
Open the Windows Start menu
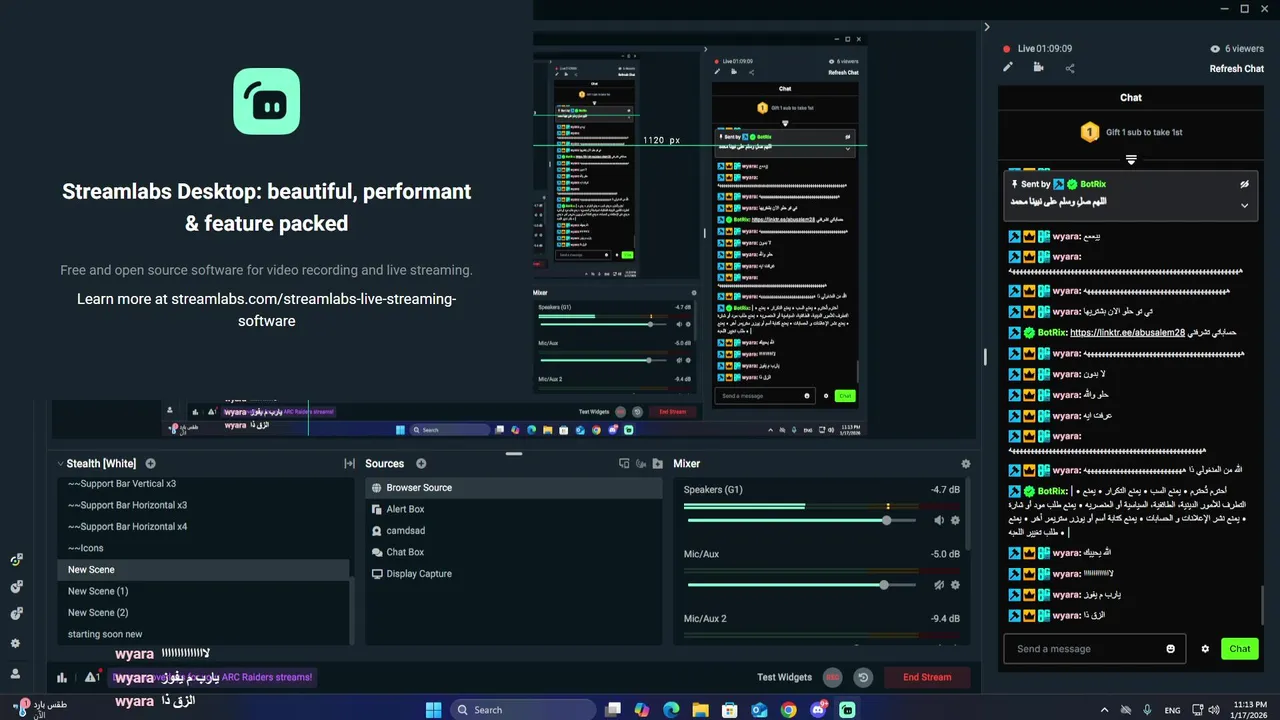[x=433, y=710]
